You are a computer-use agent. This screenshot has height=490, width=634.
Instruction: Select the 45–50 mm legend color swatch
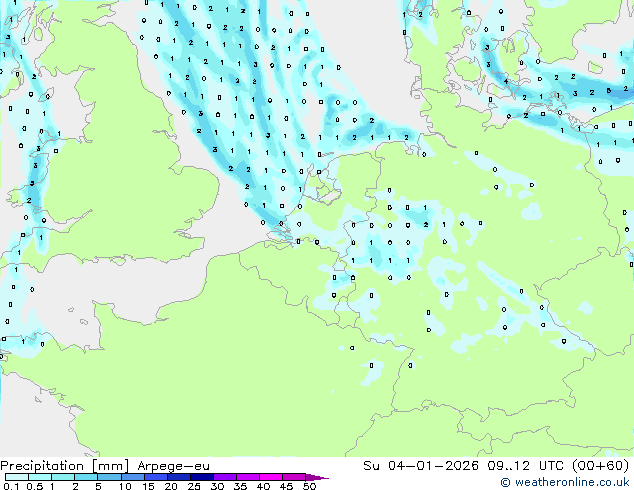294,477
